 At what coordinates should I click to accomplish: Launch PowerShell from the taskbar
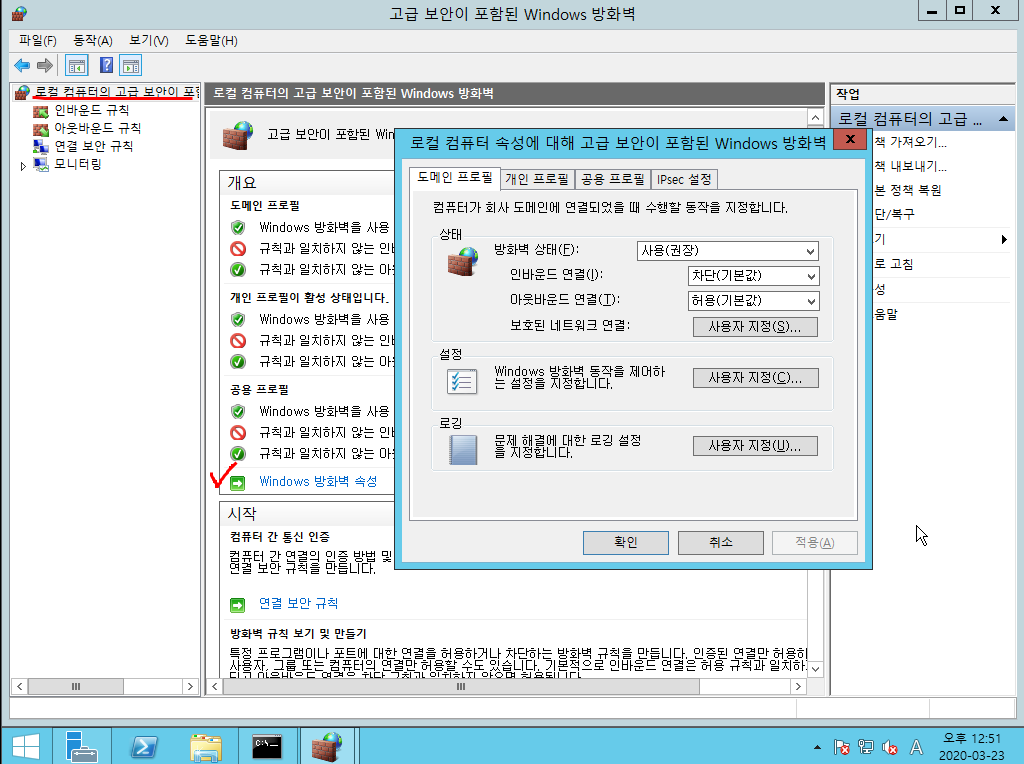click(x=144, y=746)
